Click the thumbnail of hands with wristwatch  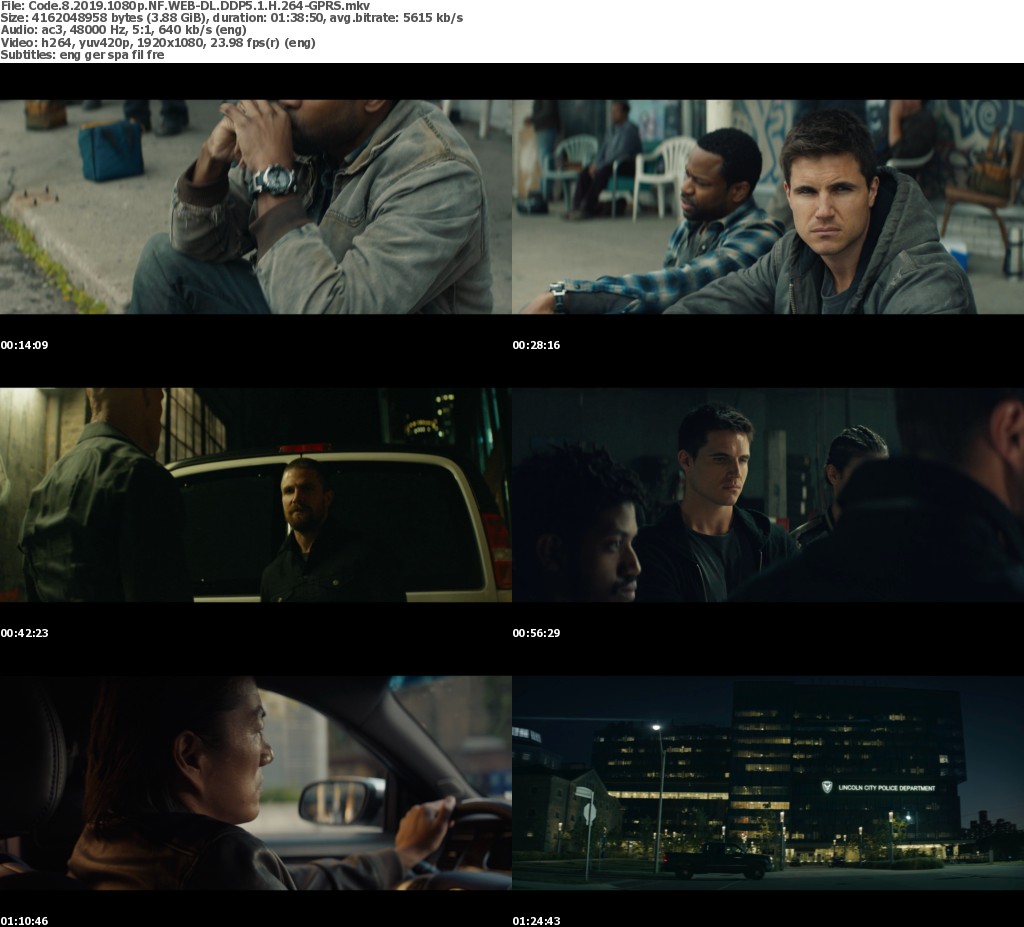[256, 207]
